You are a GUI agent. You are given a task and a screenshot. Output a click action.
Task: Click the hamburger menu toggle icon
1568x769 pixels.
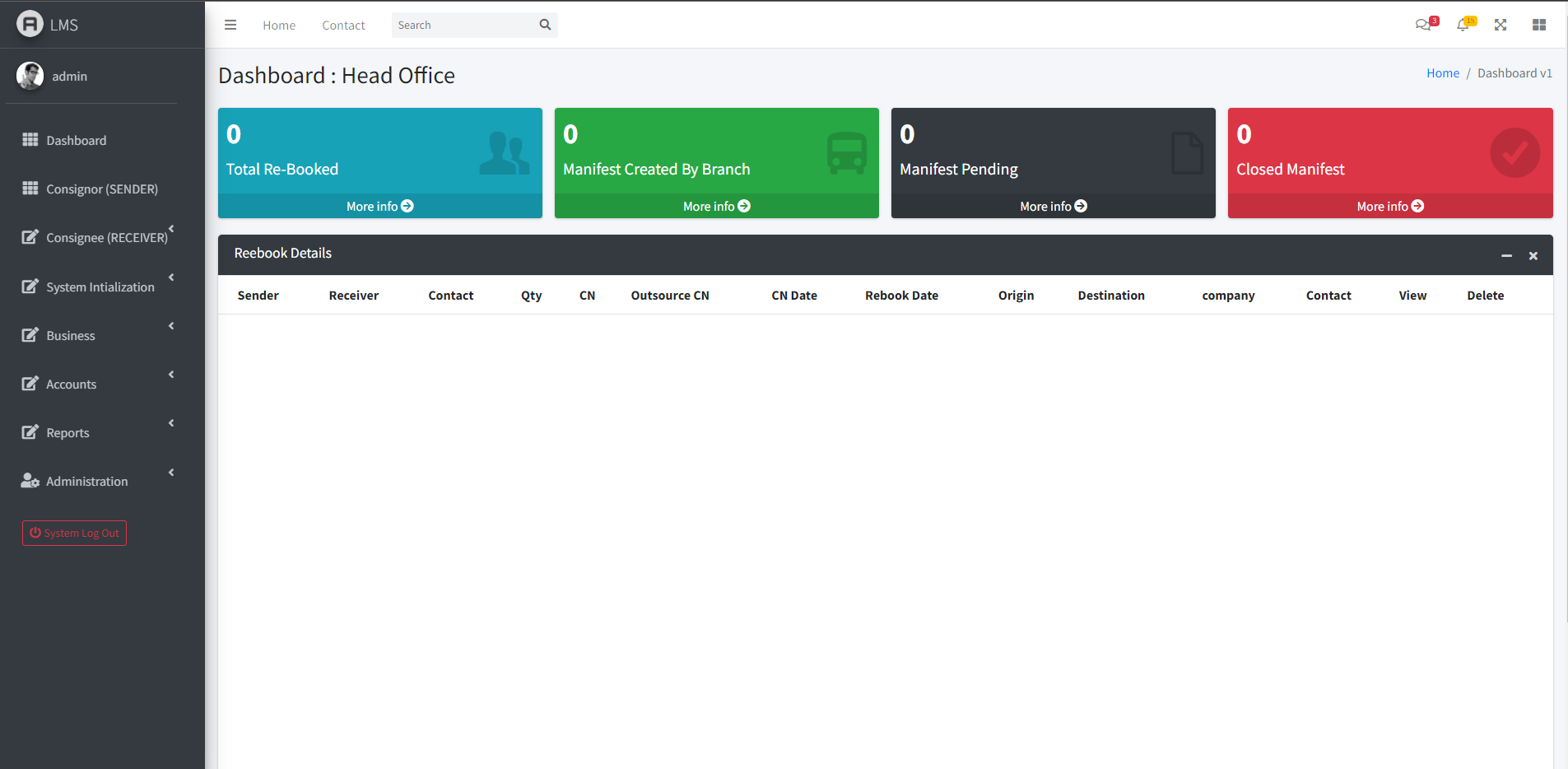pyautogui.click(x=230, y=25)
